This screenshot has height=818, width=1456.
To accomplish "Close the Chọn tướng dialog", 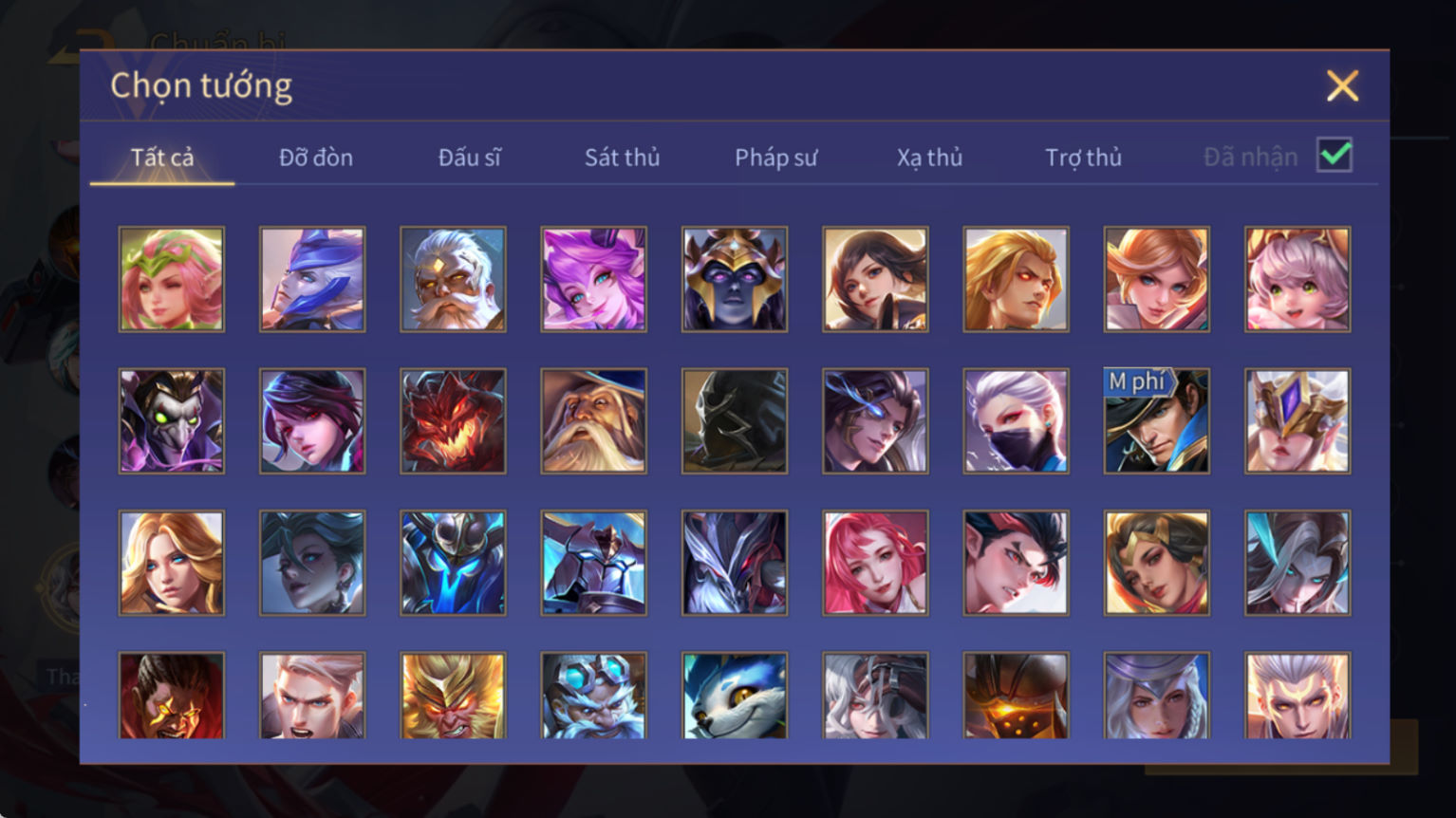I will (1342, 86).
